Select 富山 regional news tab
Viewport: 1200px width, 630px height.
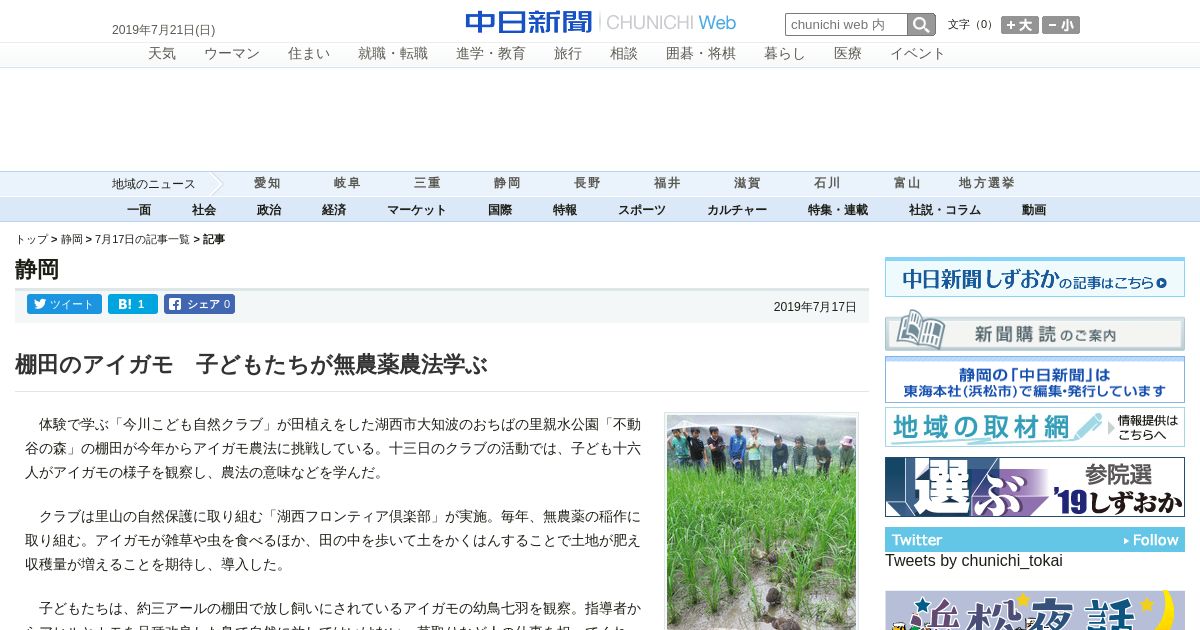pyautogui.click(x=907, y=183)
